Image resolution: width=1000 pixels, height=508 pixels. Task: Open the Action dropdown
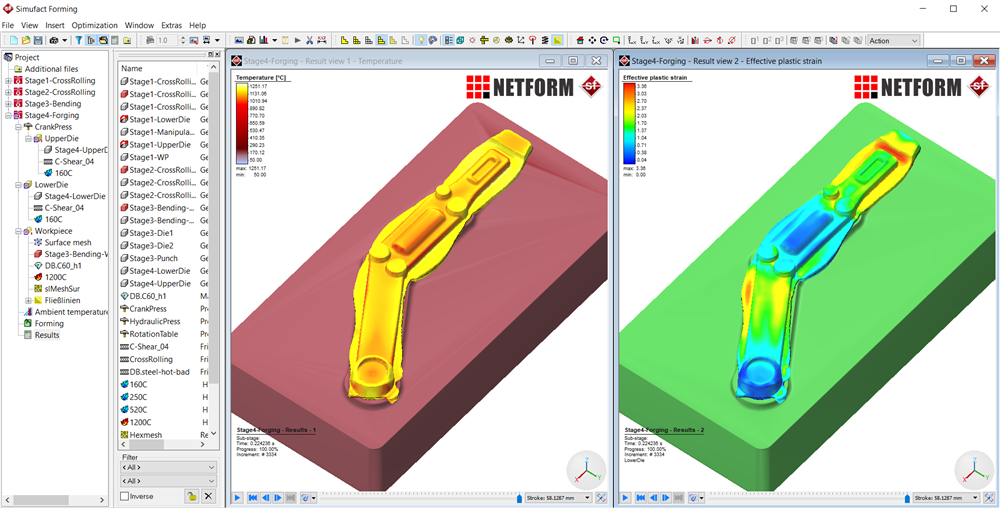(893, 41)
